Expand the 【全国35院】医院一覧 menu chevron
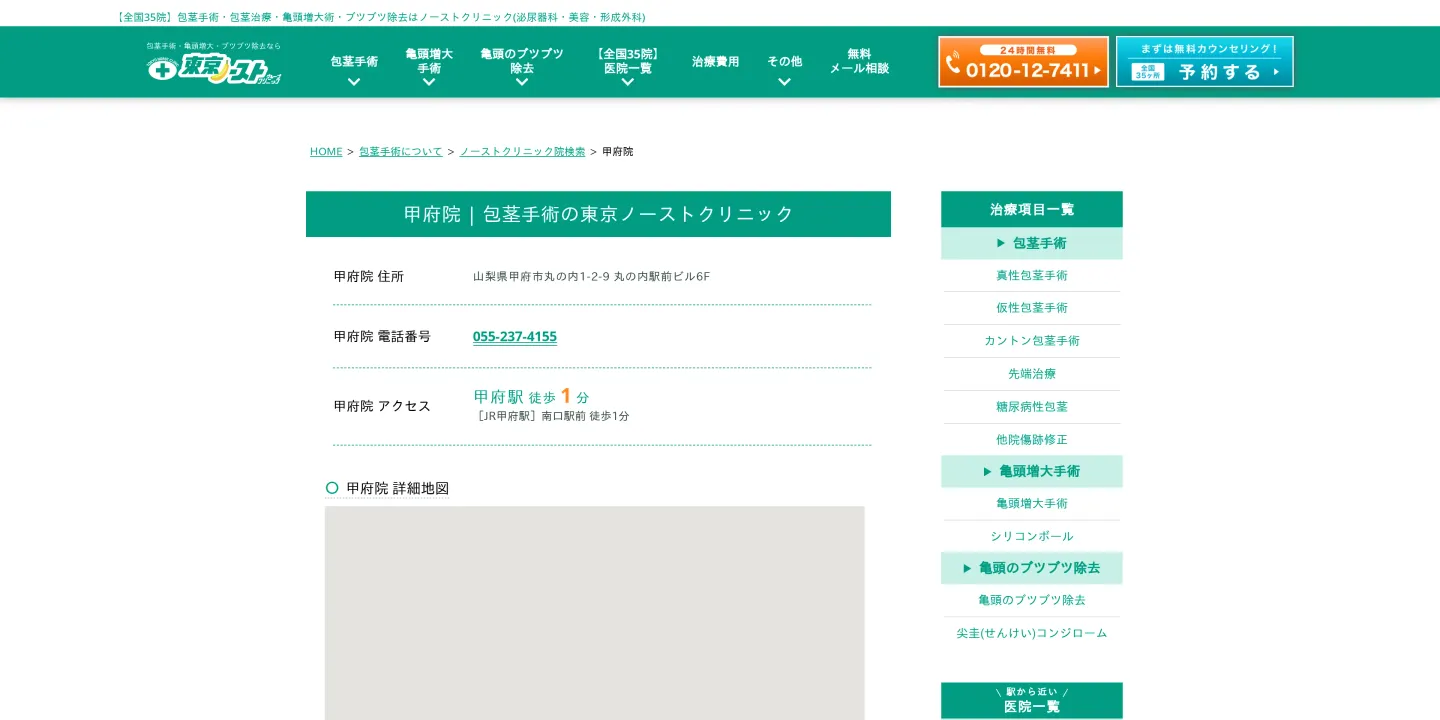This screenshot has width=1440, height=720. tap(628, 82)
